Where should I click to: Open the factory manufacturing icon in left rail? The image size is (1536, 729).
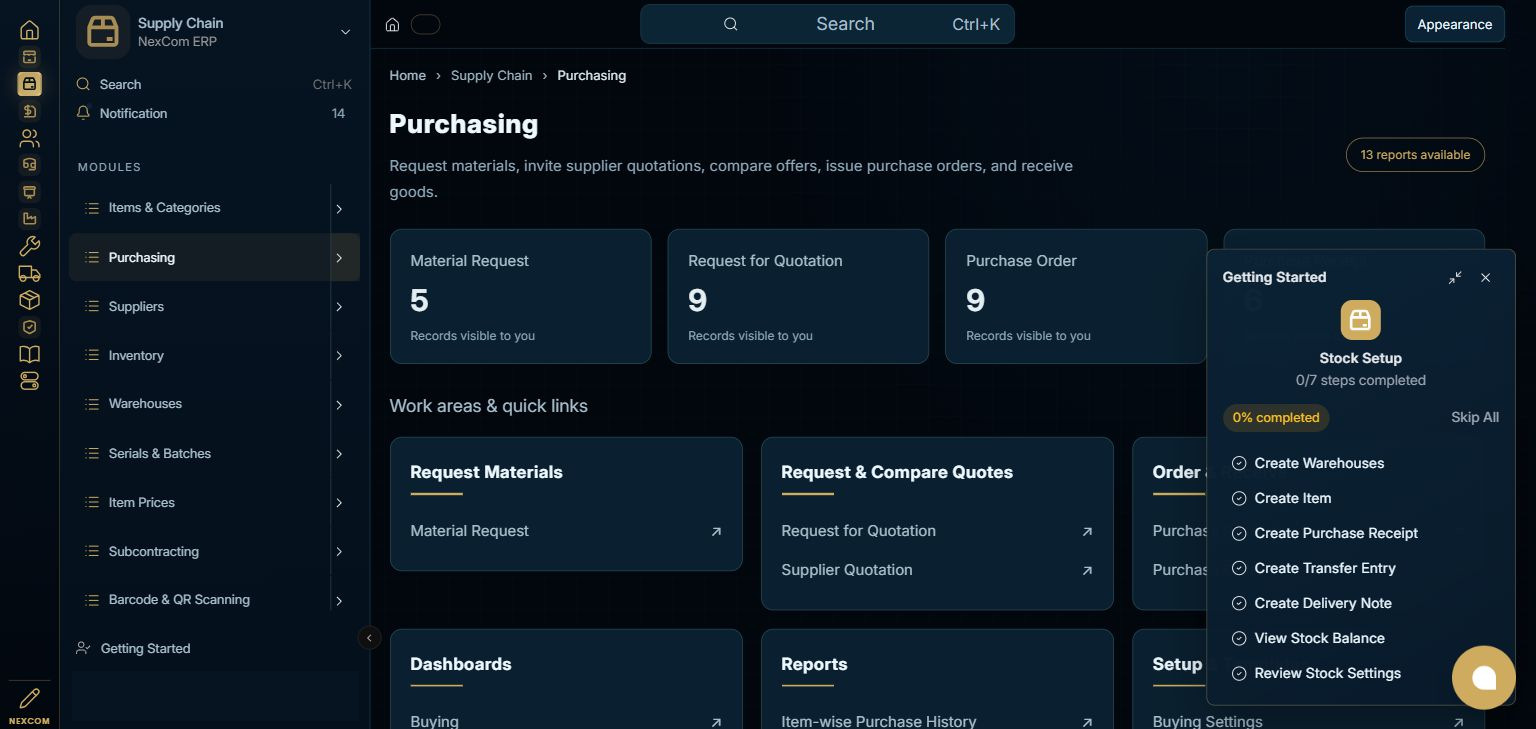click(29, 219)
